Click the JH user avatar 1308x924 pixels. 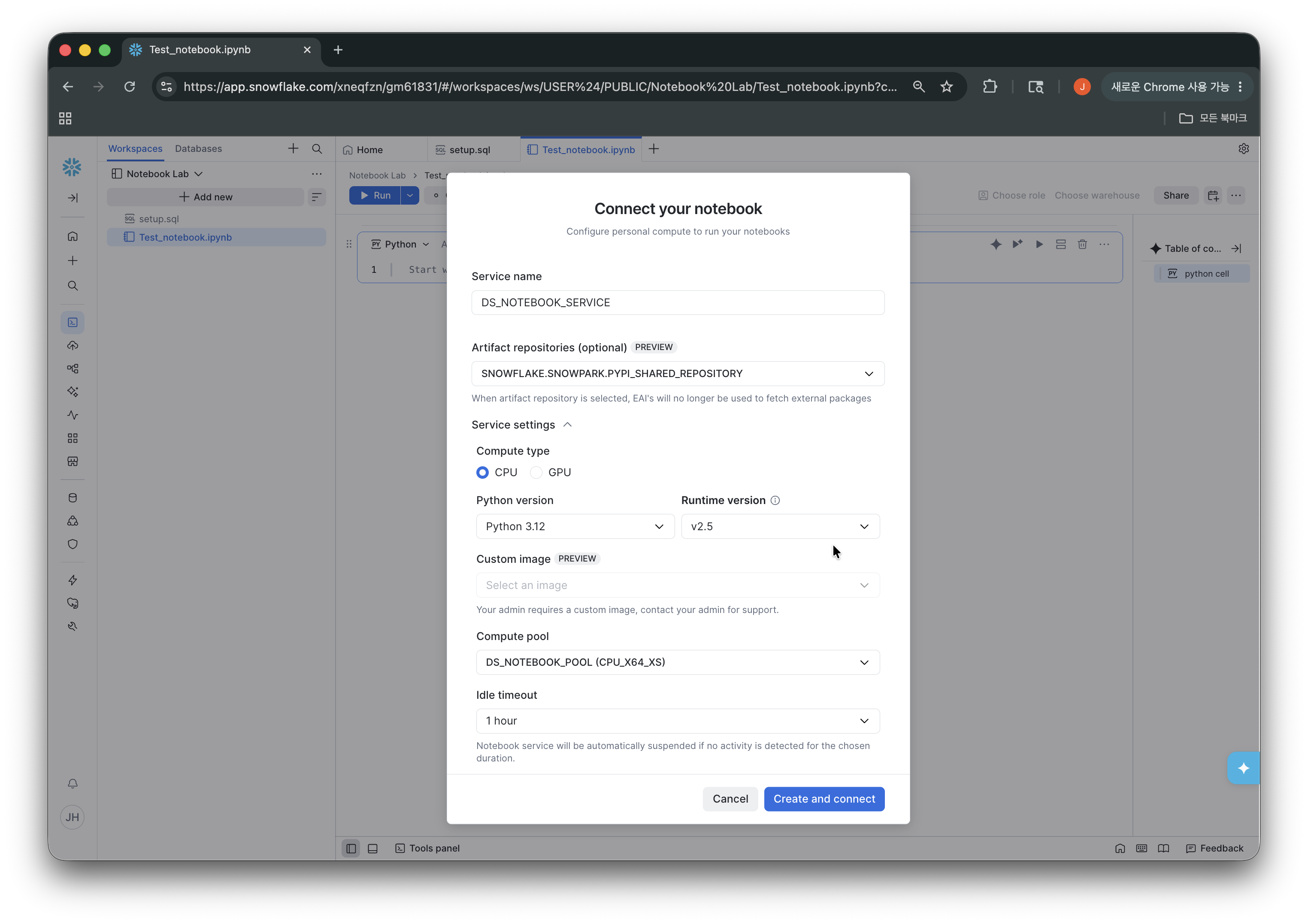tap(73, 817)
